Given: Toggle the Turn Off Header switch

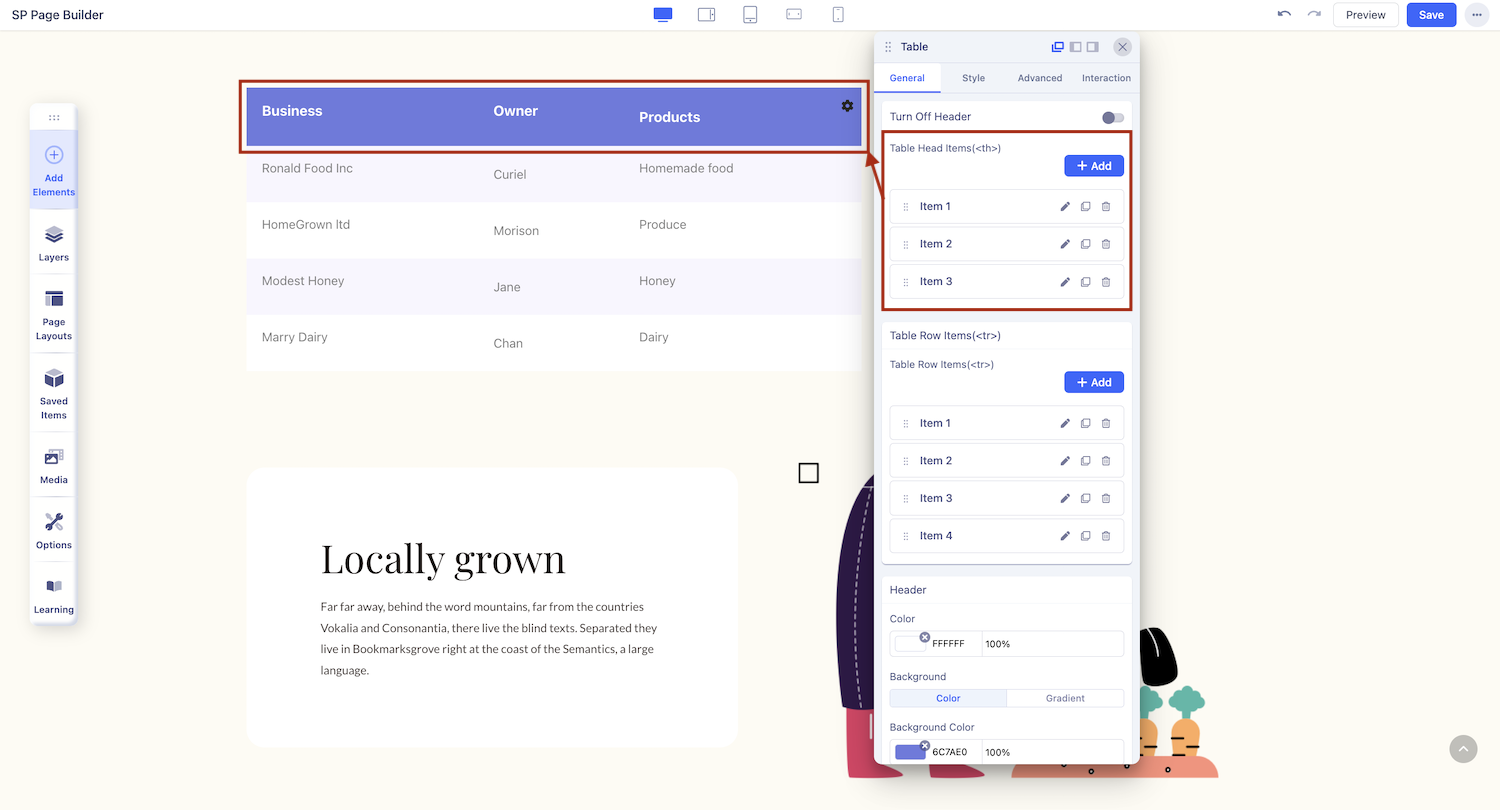Looking at the screenshot, I should coord(1112,117).
